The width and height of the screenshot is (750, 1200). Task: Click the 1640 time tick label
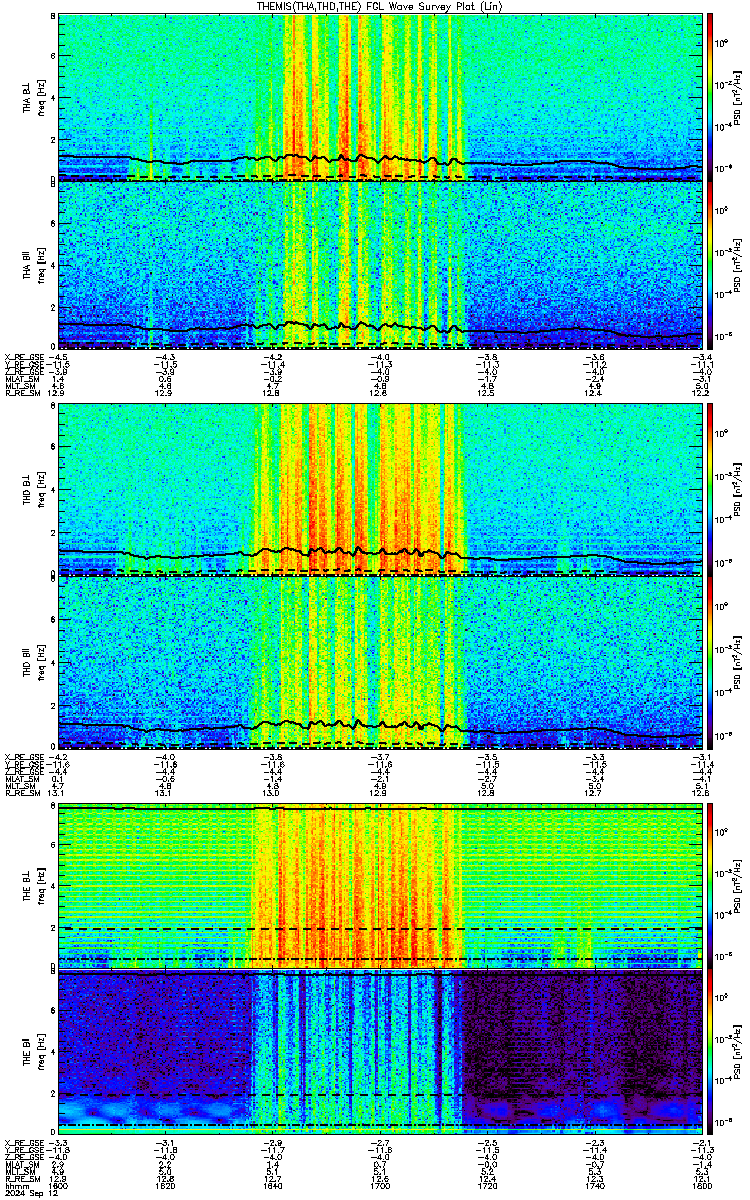tap(273, 1185)
